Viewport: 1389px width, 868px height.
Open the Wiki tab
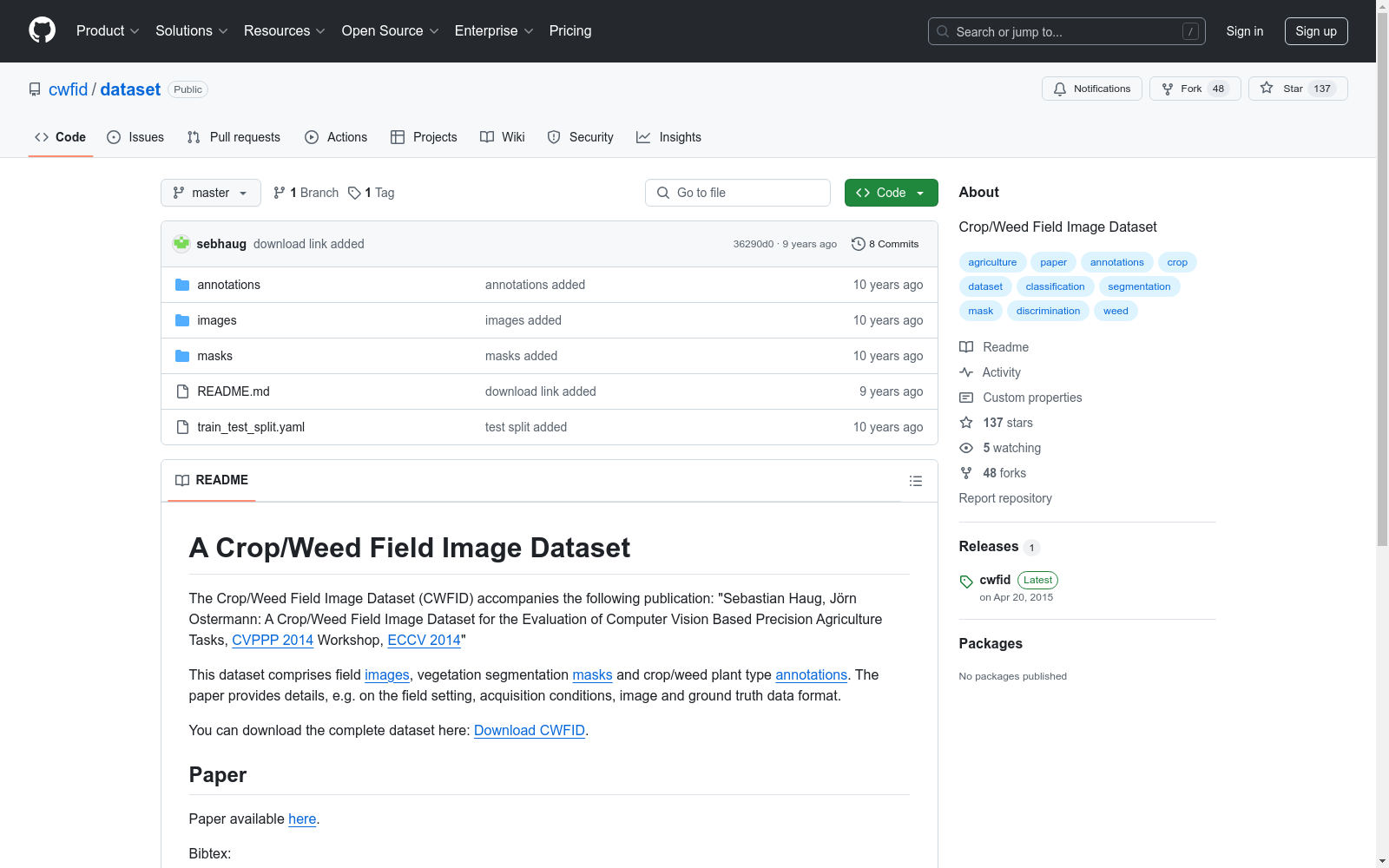(x=503, y=137)
